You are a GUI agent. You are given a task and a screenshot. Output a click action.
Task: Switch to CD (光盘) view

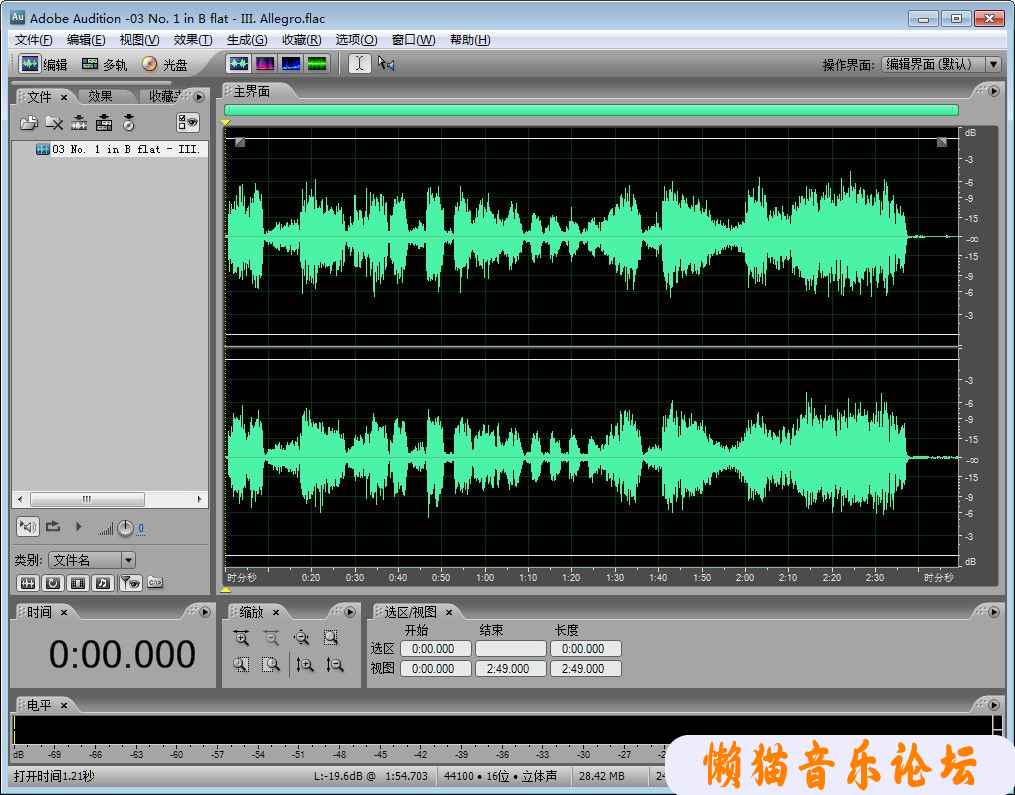(164, 64)
